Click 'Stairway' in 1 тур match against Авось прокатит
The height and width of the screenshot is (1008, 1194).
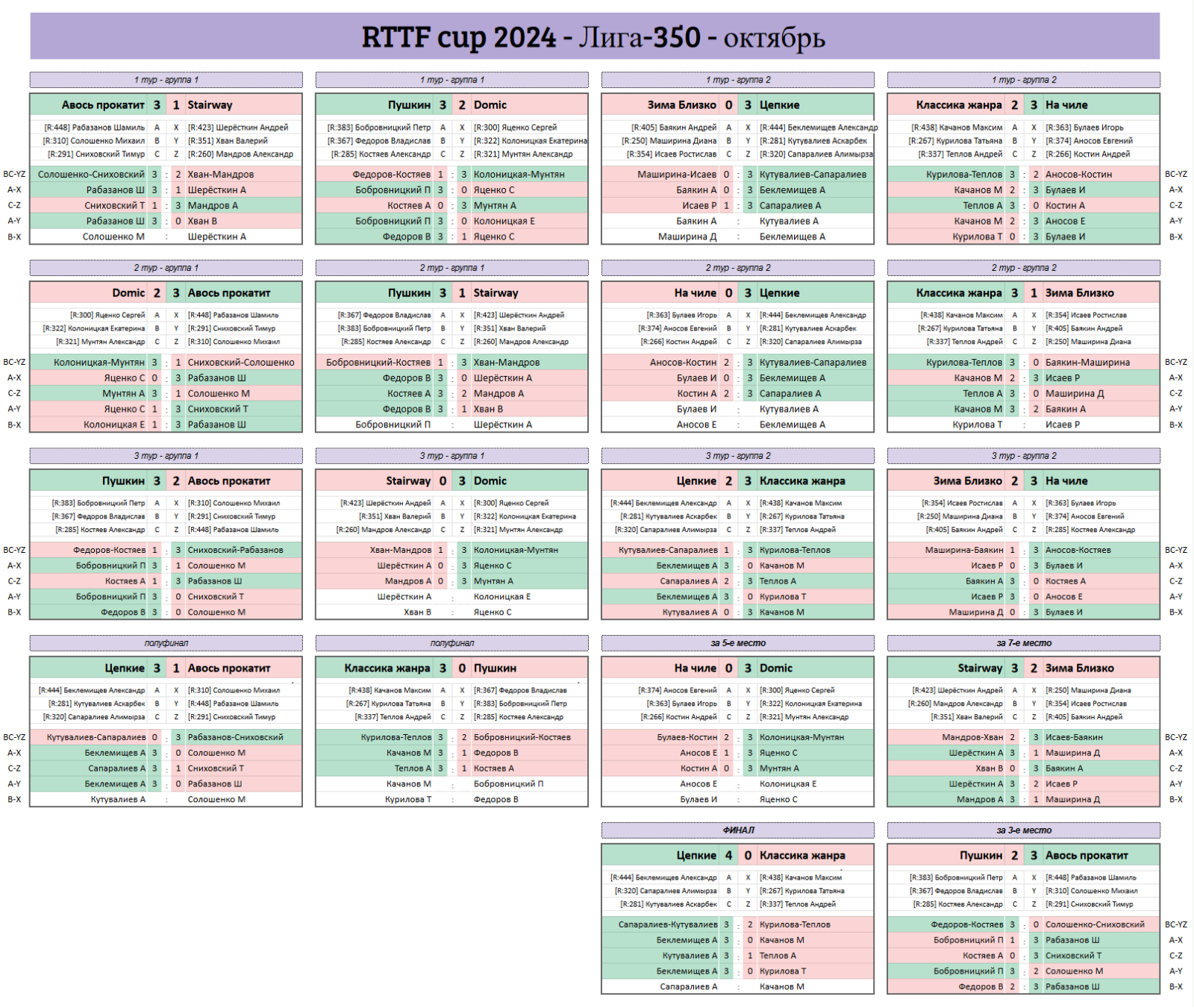210,105
